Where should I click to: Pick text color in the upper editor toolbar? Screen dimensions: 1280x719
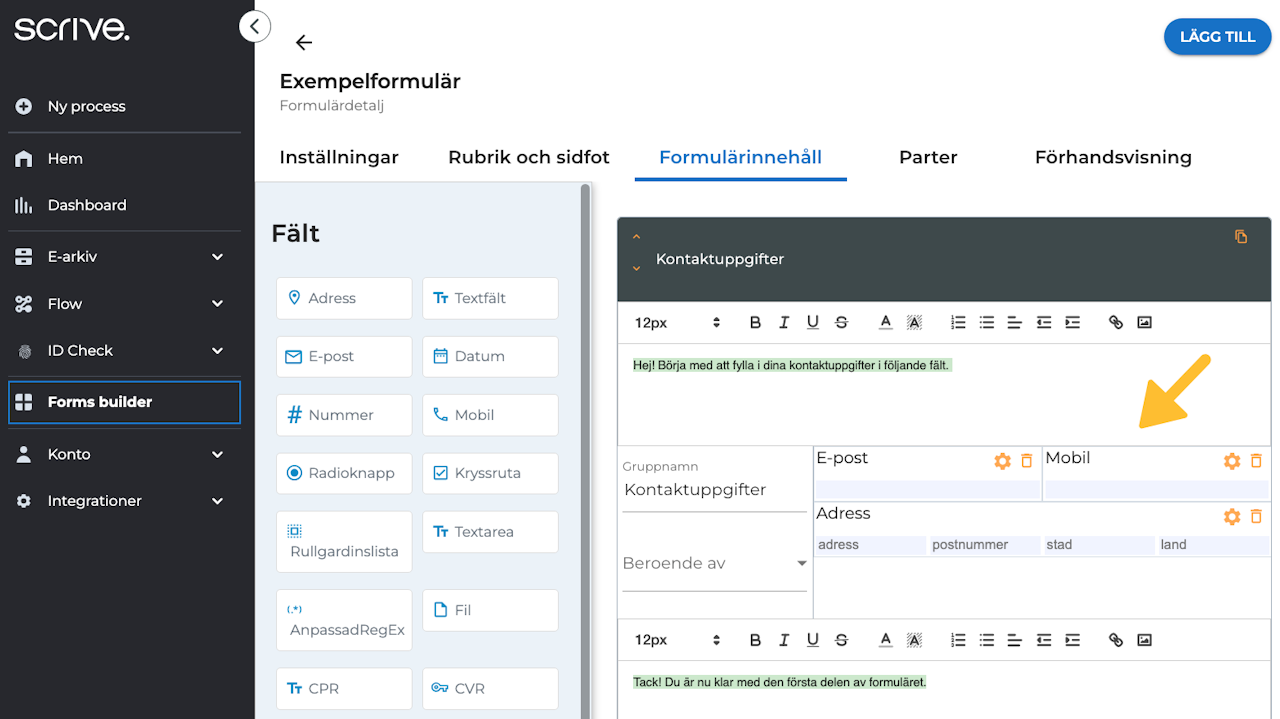[885, 322]
